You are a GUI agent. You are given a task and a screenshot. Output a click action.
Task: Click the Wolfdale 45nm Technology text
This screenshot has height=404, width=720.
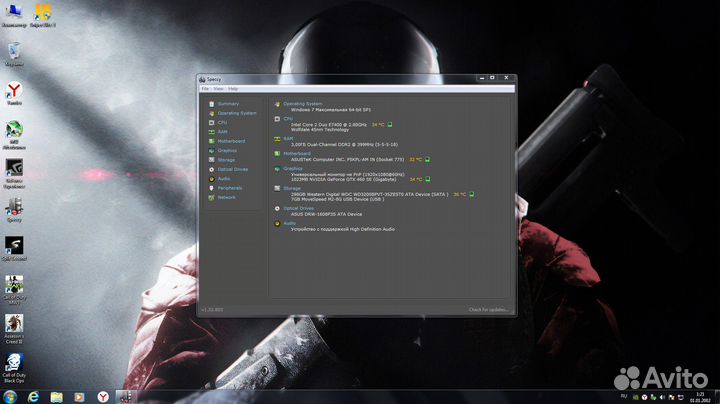pos(320,130)
